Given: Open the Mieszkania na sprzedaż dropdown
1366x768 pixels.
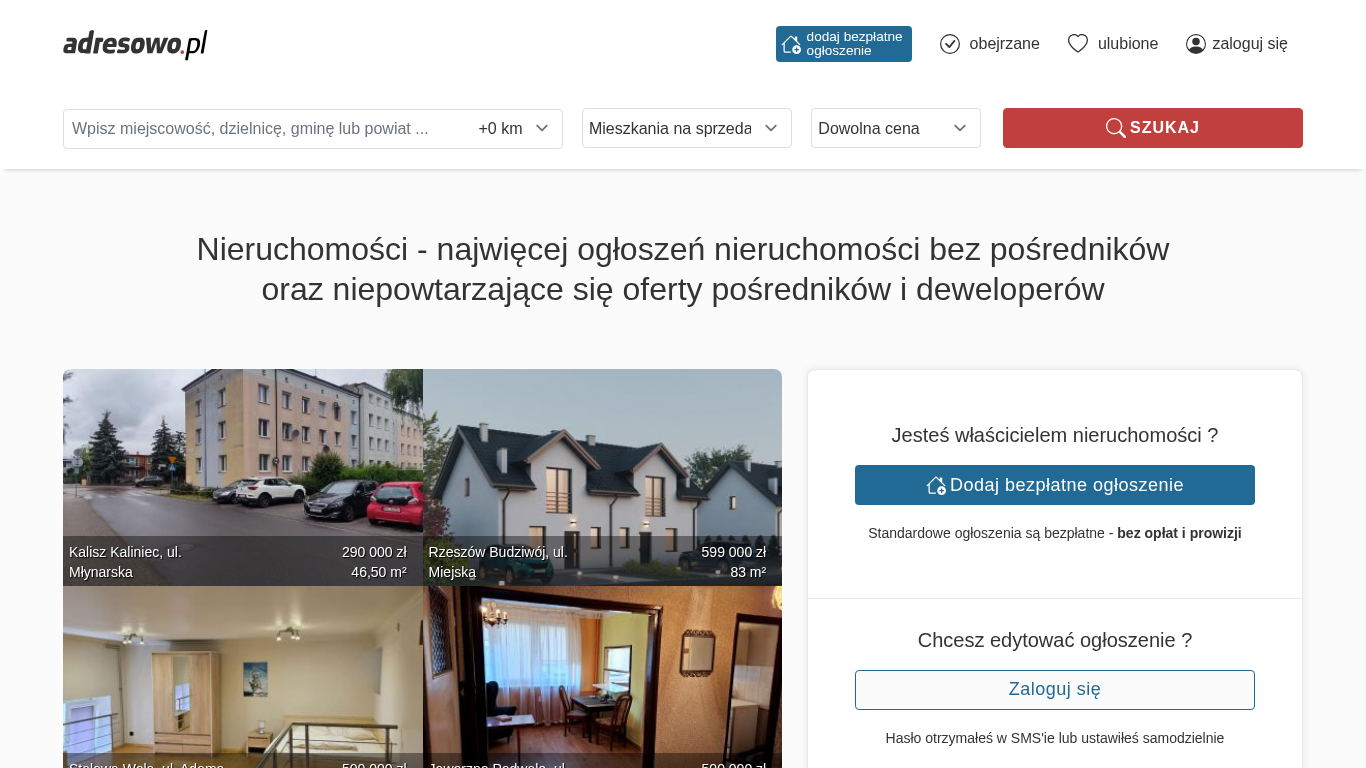Looking at the screenshot, I should point(686,128).
